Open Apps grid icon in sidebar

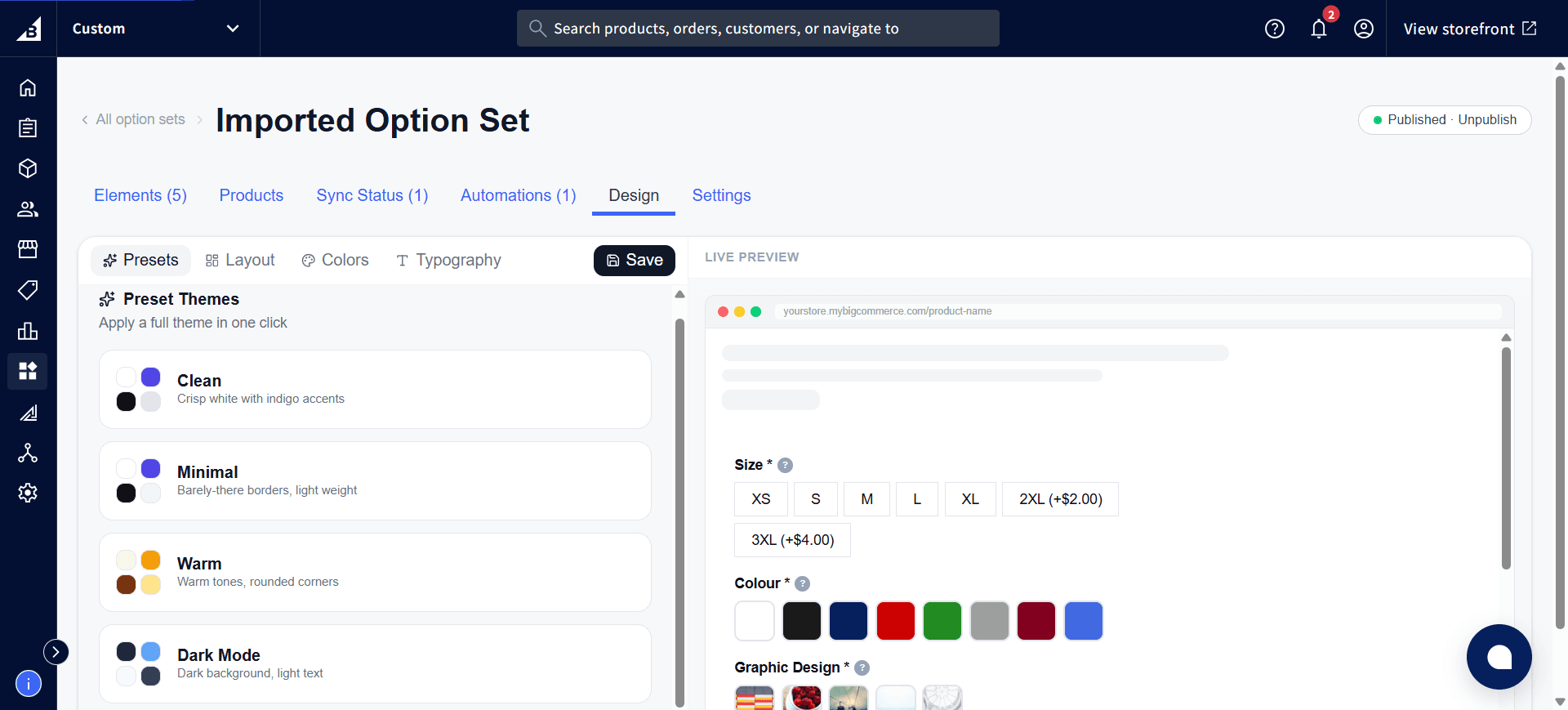(28, 371)
